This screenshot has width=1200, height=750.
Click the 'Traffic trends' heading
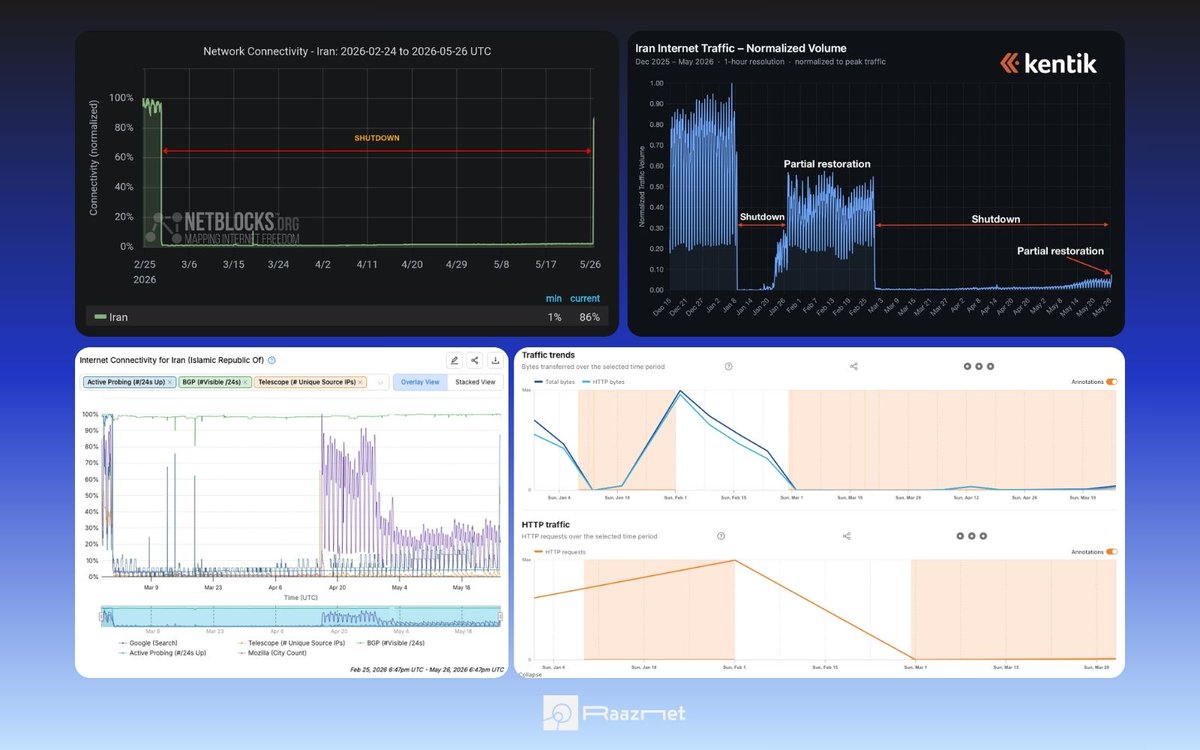click(548, 355)
